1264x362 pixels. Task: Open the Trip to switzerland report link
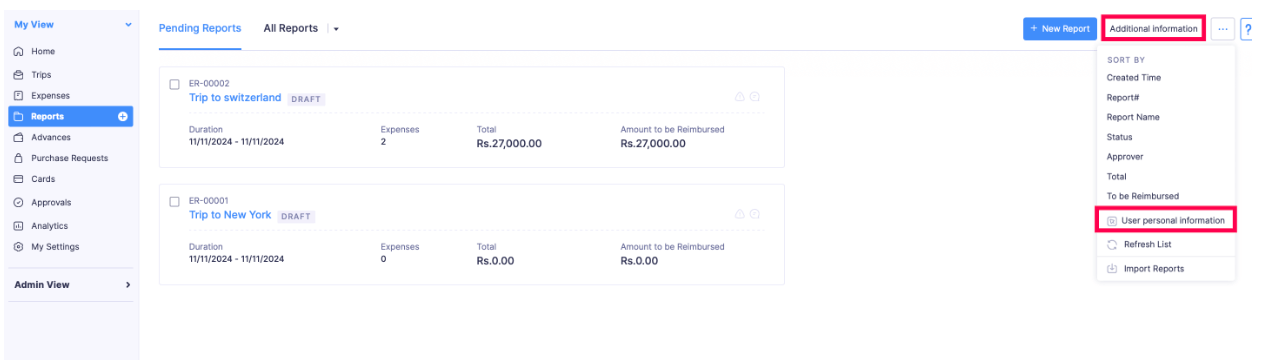(235, 98)
